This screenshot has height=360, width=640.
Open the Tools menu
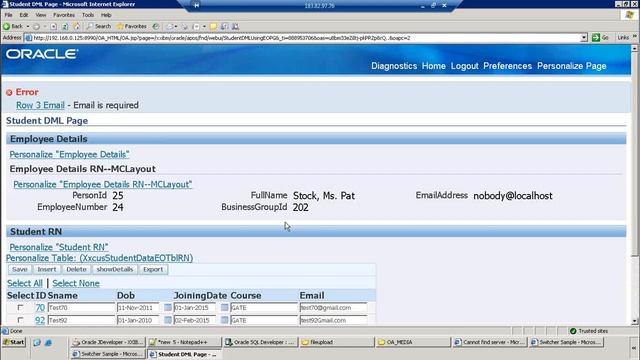(88, 15)
